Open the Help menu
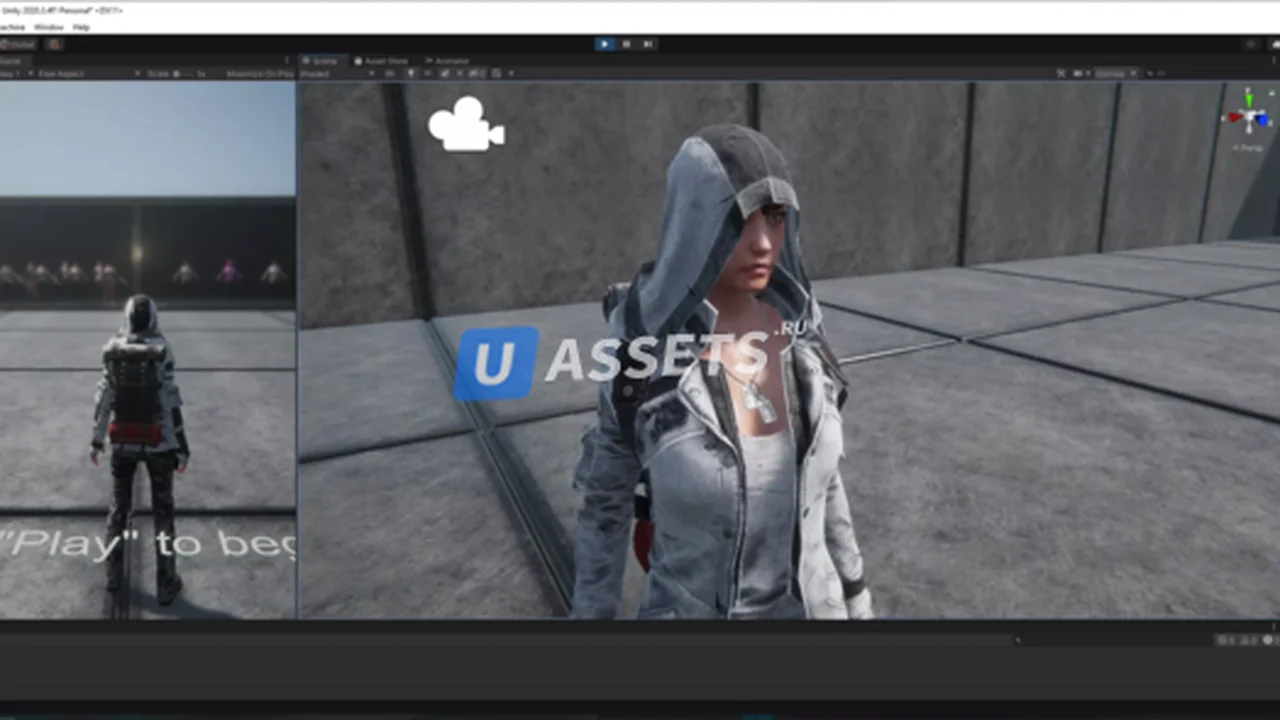The height and width of the screenshot is (720, 1280). 81,27
